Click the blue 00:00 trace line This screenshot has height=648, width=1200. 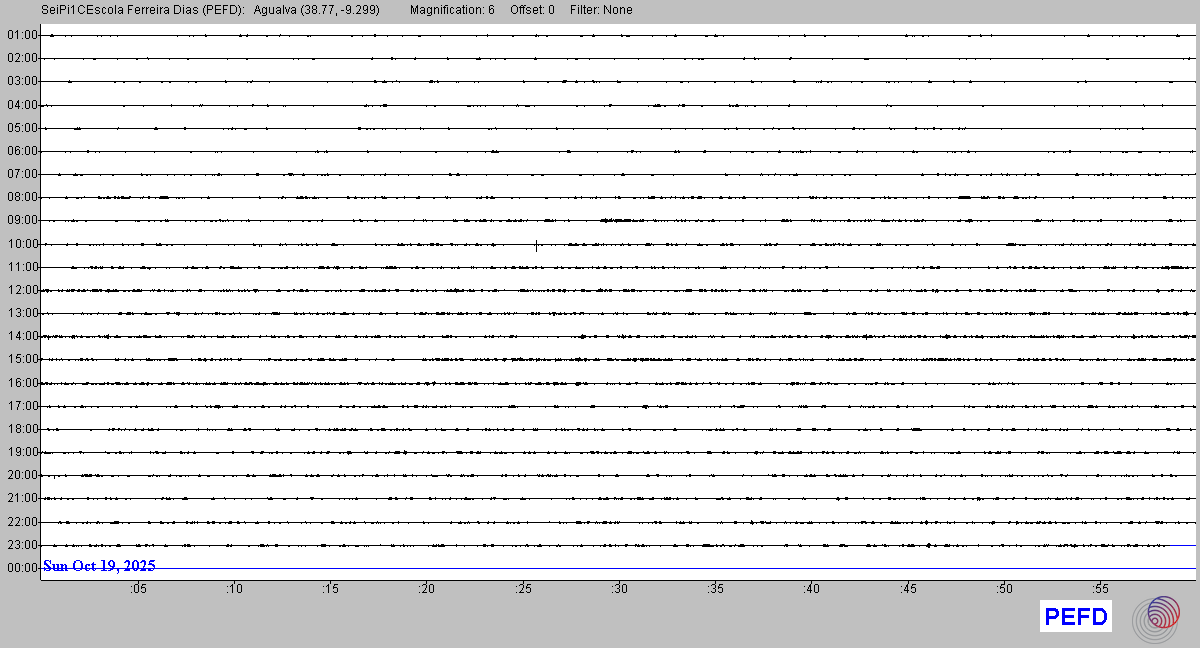tap(700, 568)
